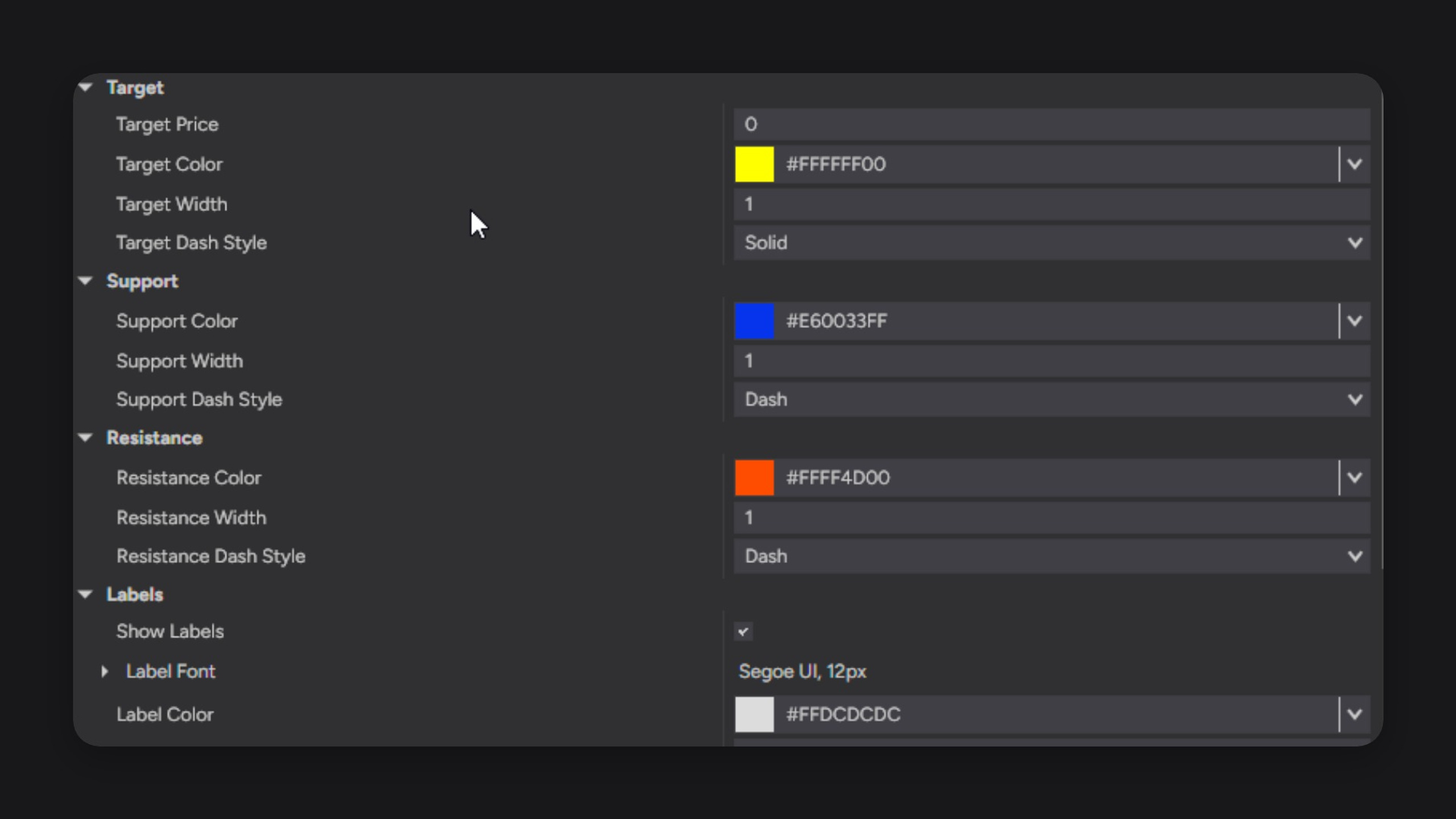The width and height of the screenshot is (1456, 819).
Task: Click the orange Resistance Color swatch
Action: (754, 478)
